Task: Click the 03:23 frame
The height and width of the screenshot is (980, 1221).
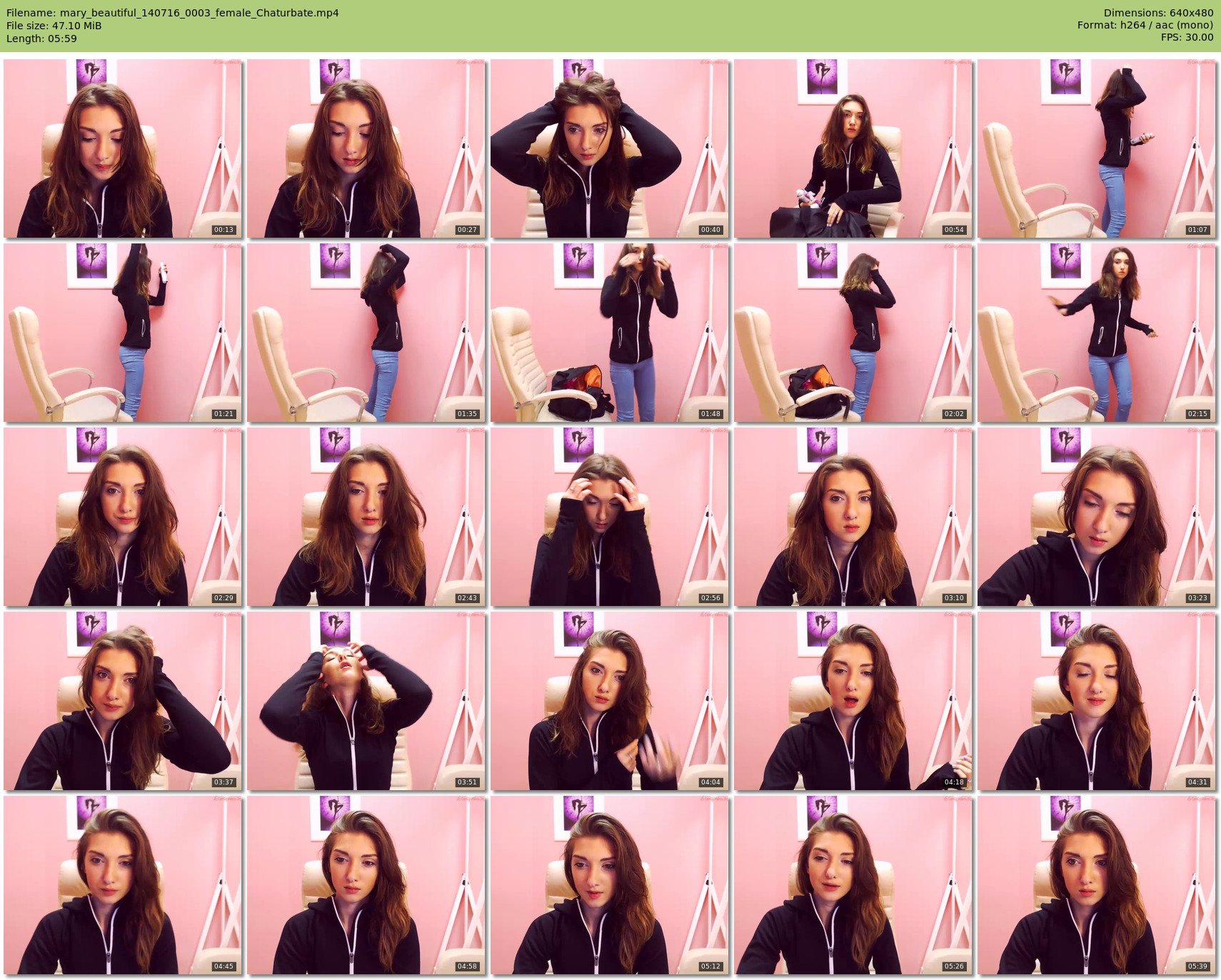Action: tap(1097, 517)
